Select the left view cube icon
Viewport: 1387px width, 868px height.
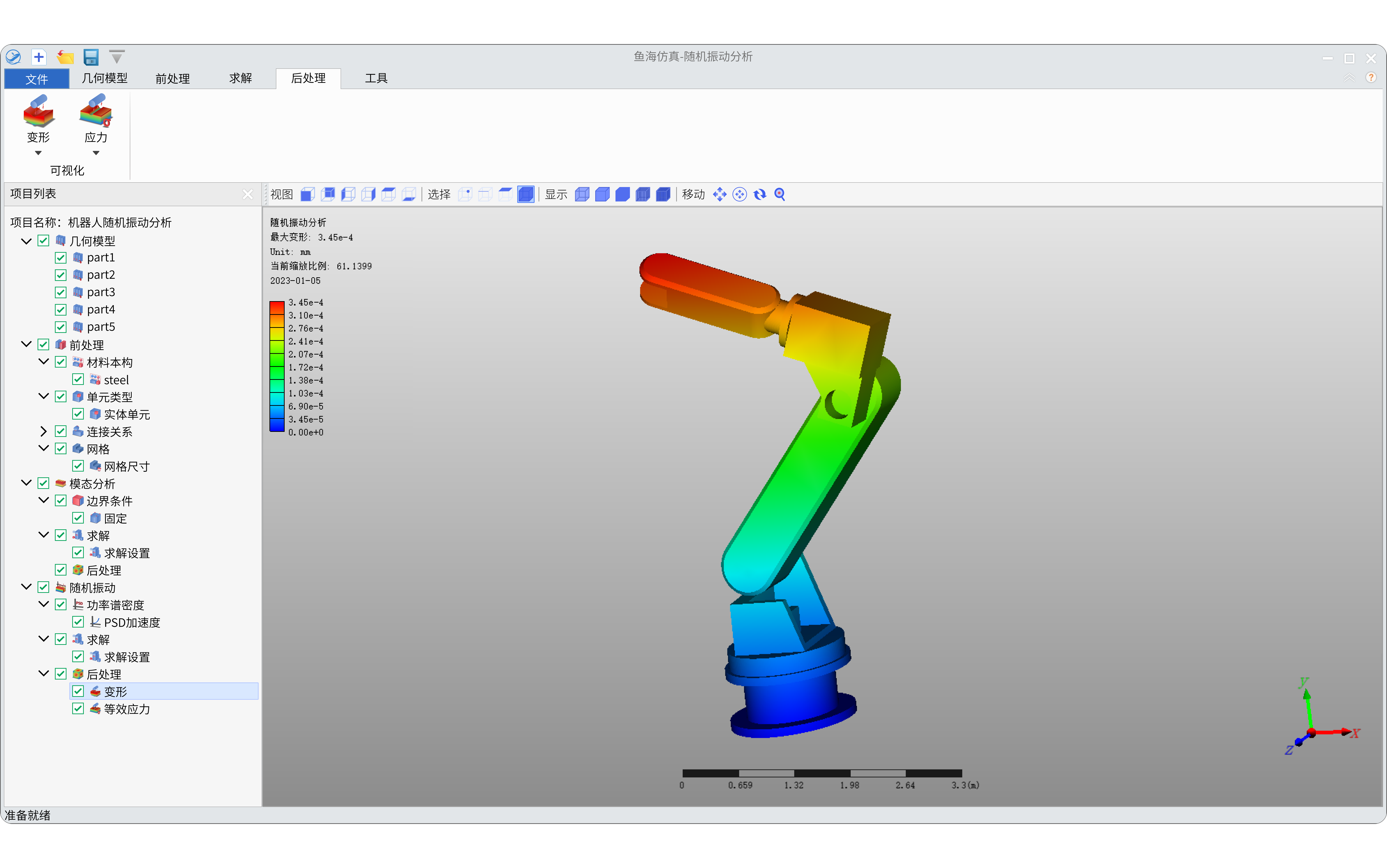(348, 195)
